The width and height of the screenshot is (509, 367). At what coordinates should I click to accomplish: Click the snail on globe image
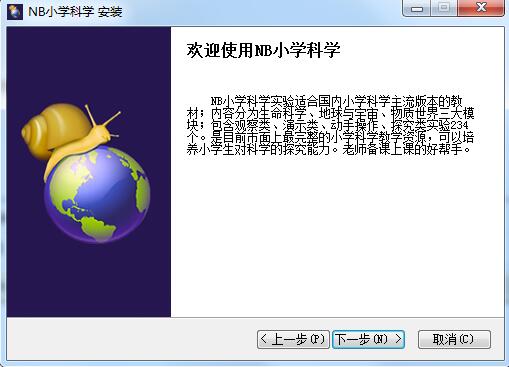(x=86, y=173)
